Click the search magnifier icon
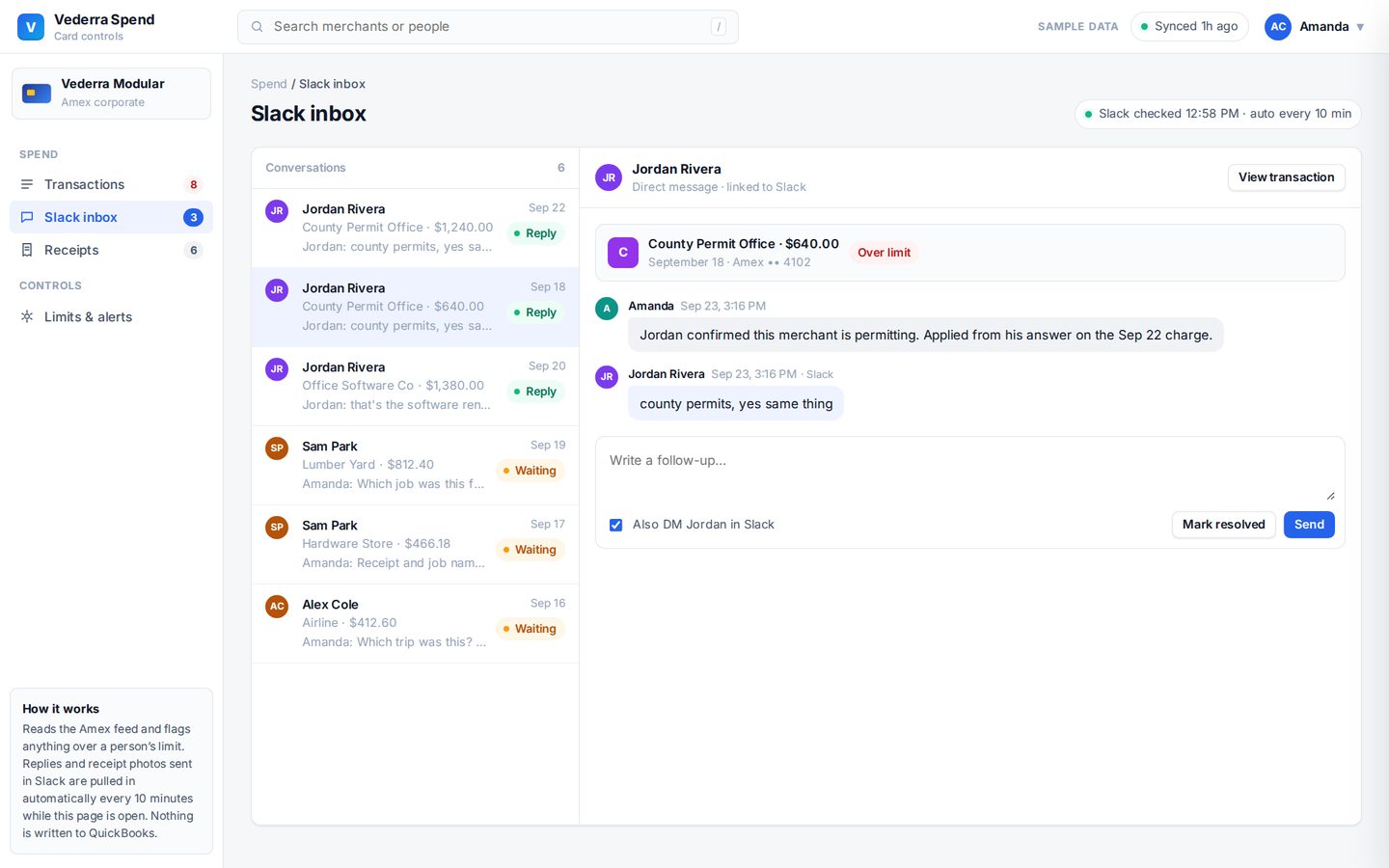The width and height of the screenshot is (1389, 868). [x=258, y=27]
